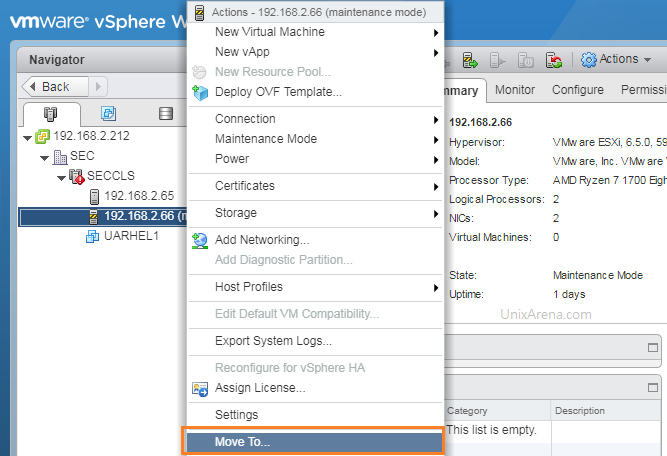Go Back in the Navigator
667x456 pixels.
[x=55, y=87]
